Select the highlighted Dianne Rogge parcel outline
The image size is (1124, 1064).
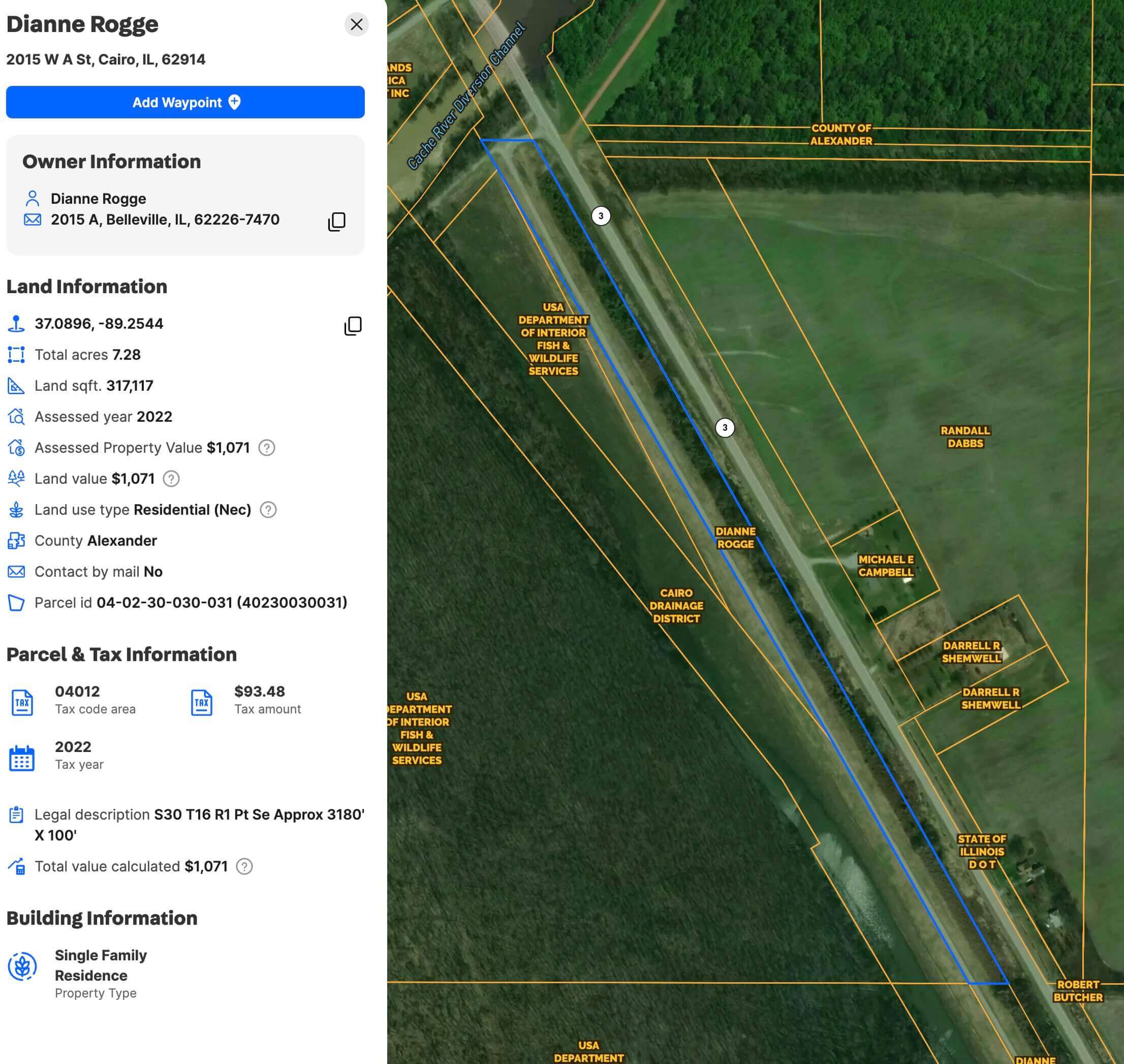coord(736,538)
